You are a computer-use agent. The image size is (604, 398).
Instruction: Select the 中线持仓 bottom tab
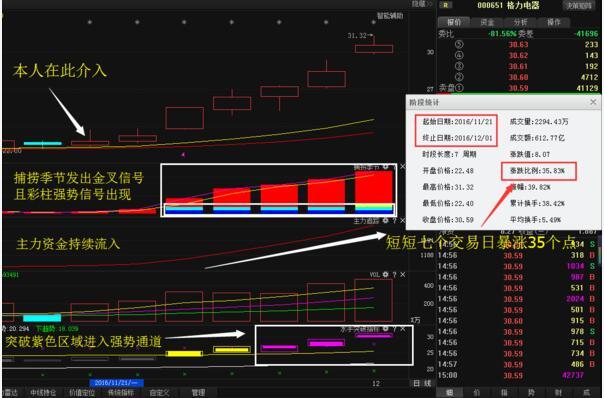click(43, 393)
